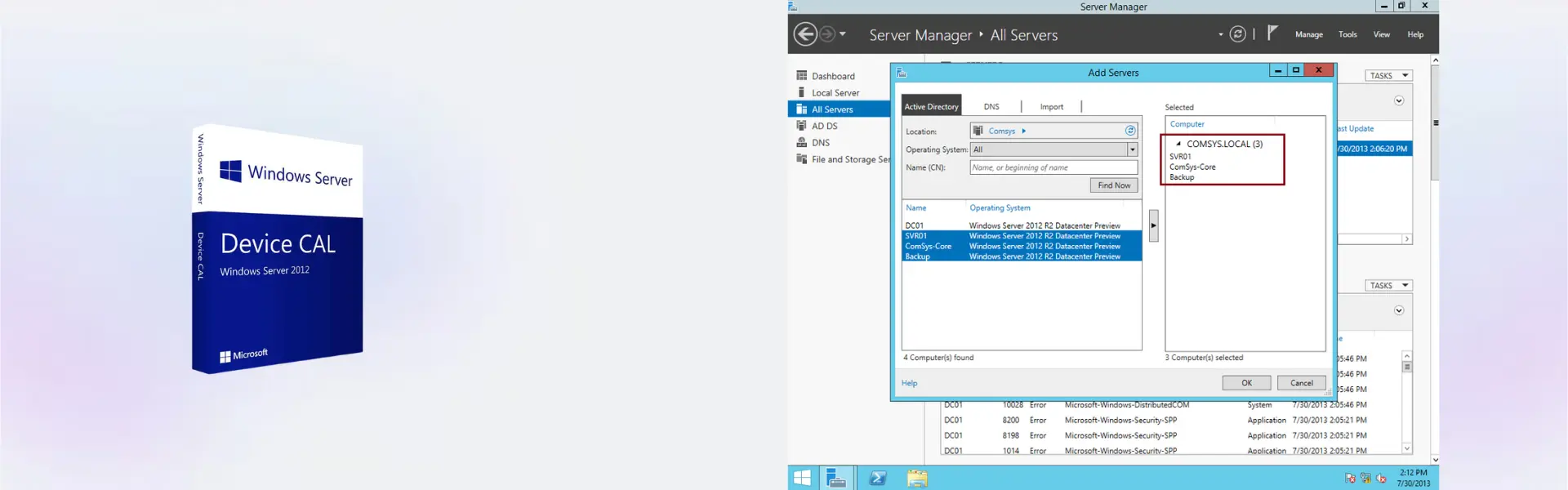This screenshot has width=1568, height=490.
Task: Open the Tools menu
Action: point(1347,34)
